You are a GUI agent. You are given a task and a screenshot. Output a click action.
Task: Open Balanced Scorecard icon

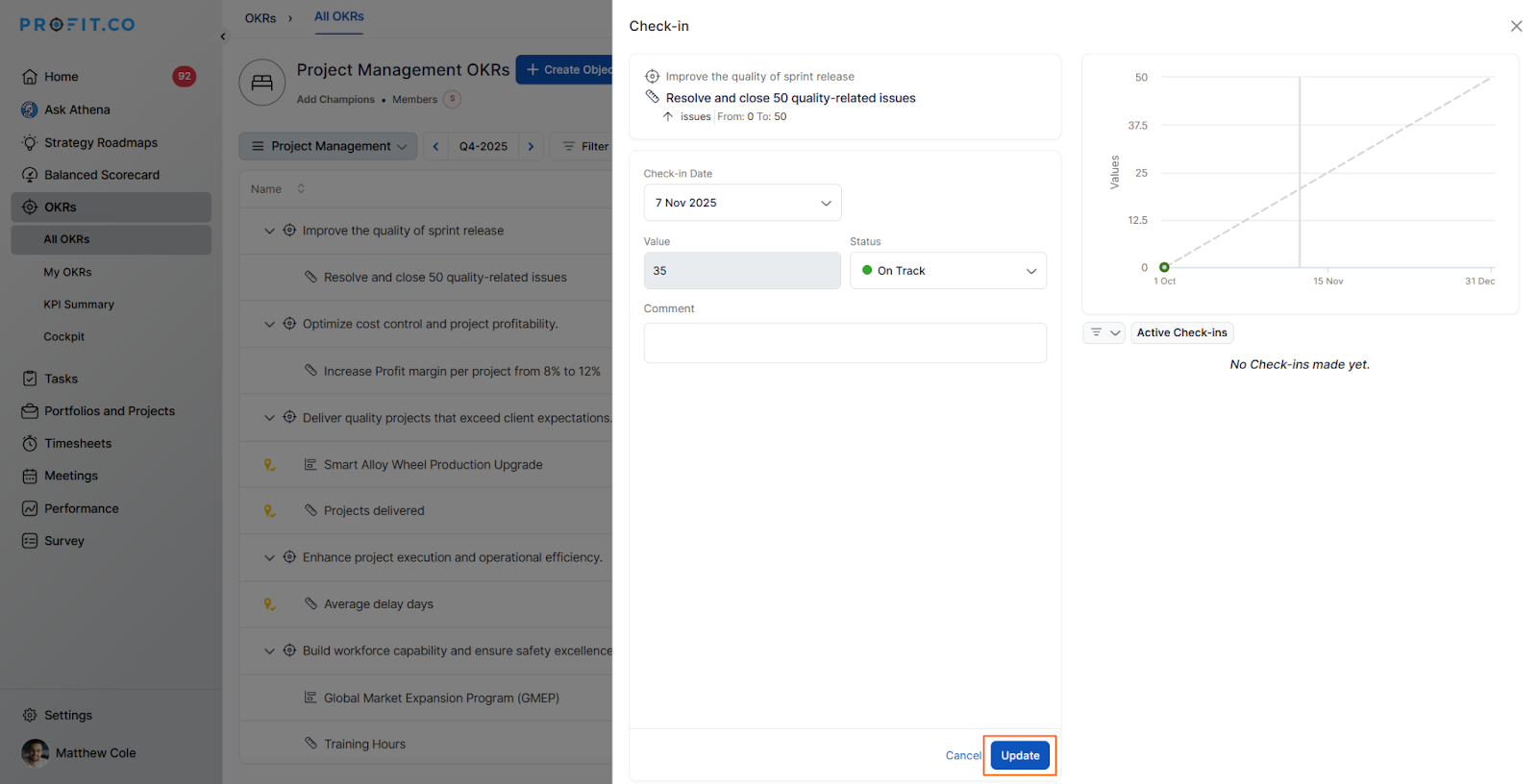(30, 175)
